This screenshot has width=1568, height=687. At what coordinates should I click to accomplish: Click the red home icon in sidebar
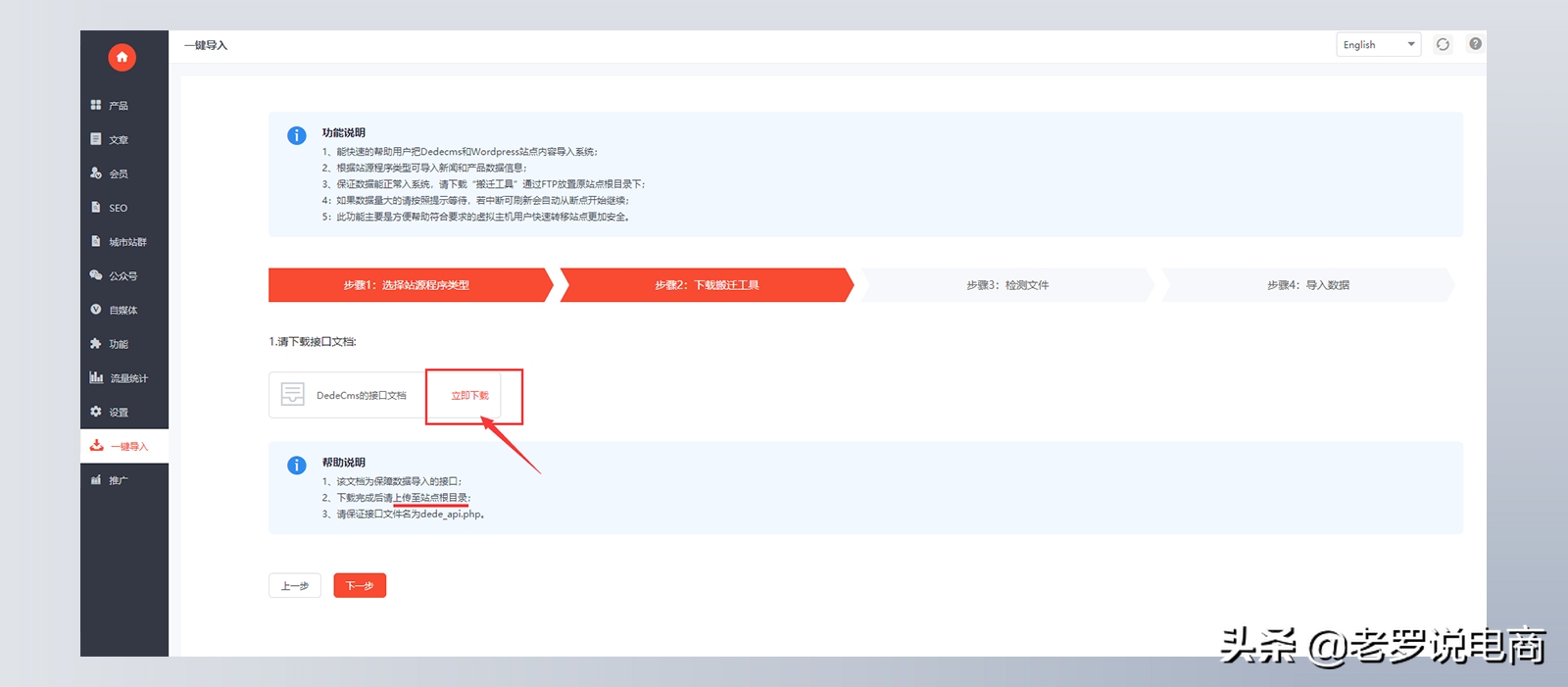click(x=122, y=58)
